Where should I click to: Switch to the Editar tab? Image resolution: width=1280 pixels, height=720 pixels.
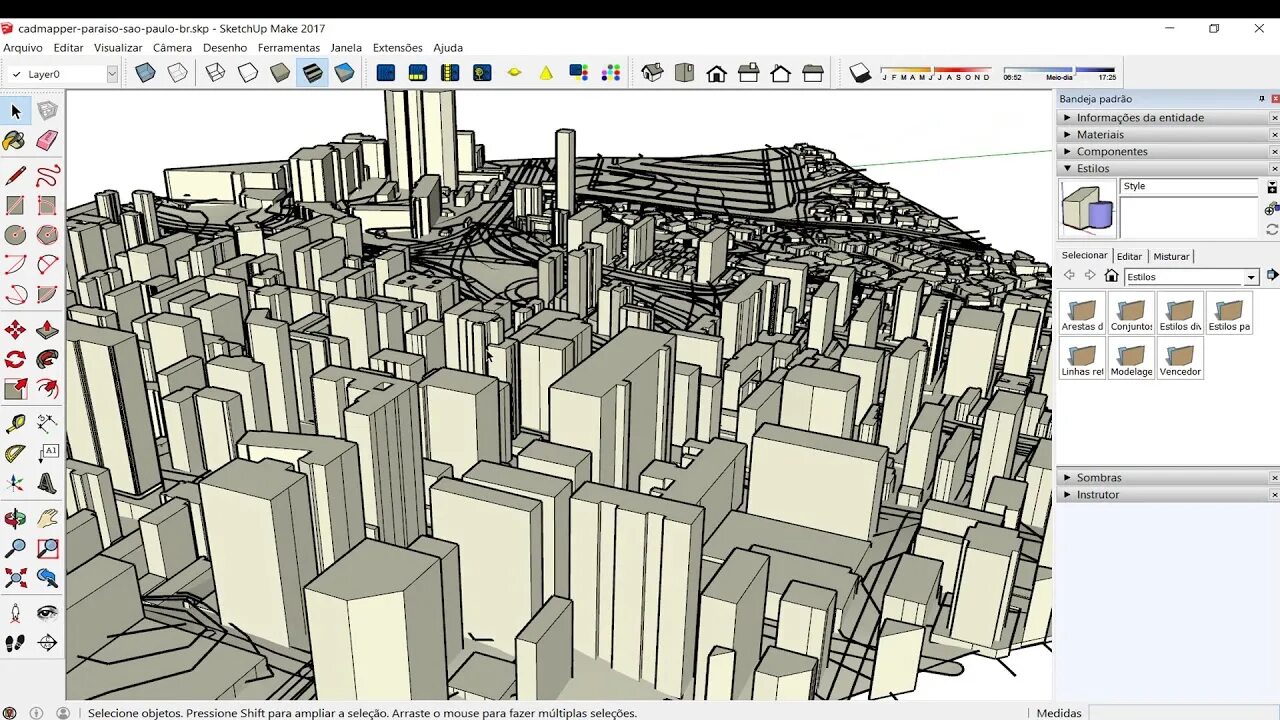point(1129,256)
